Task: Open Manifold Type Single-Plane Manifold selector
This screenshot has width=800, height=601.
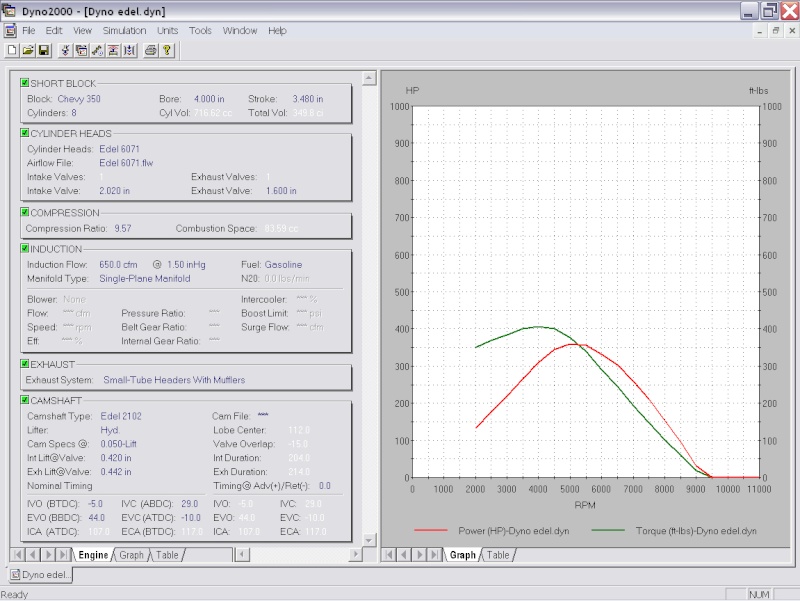Action: click(145, 279)
